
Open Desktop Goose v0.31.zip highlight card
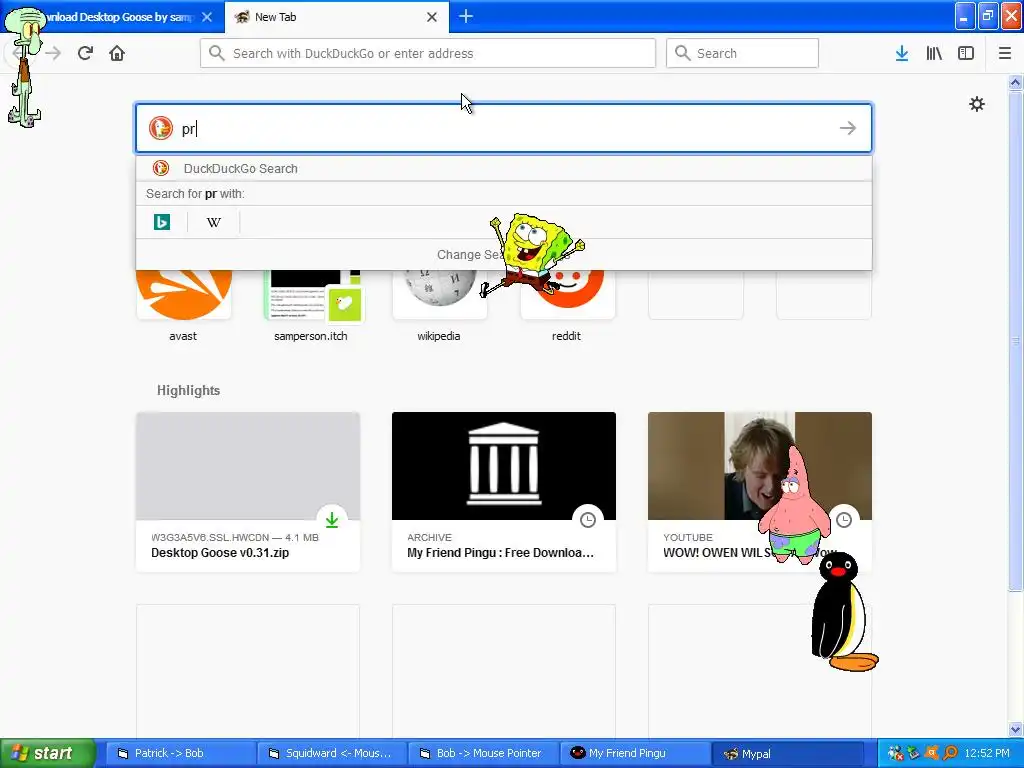point(248,492)
